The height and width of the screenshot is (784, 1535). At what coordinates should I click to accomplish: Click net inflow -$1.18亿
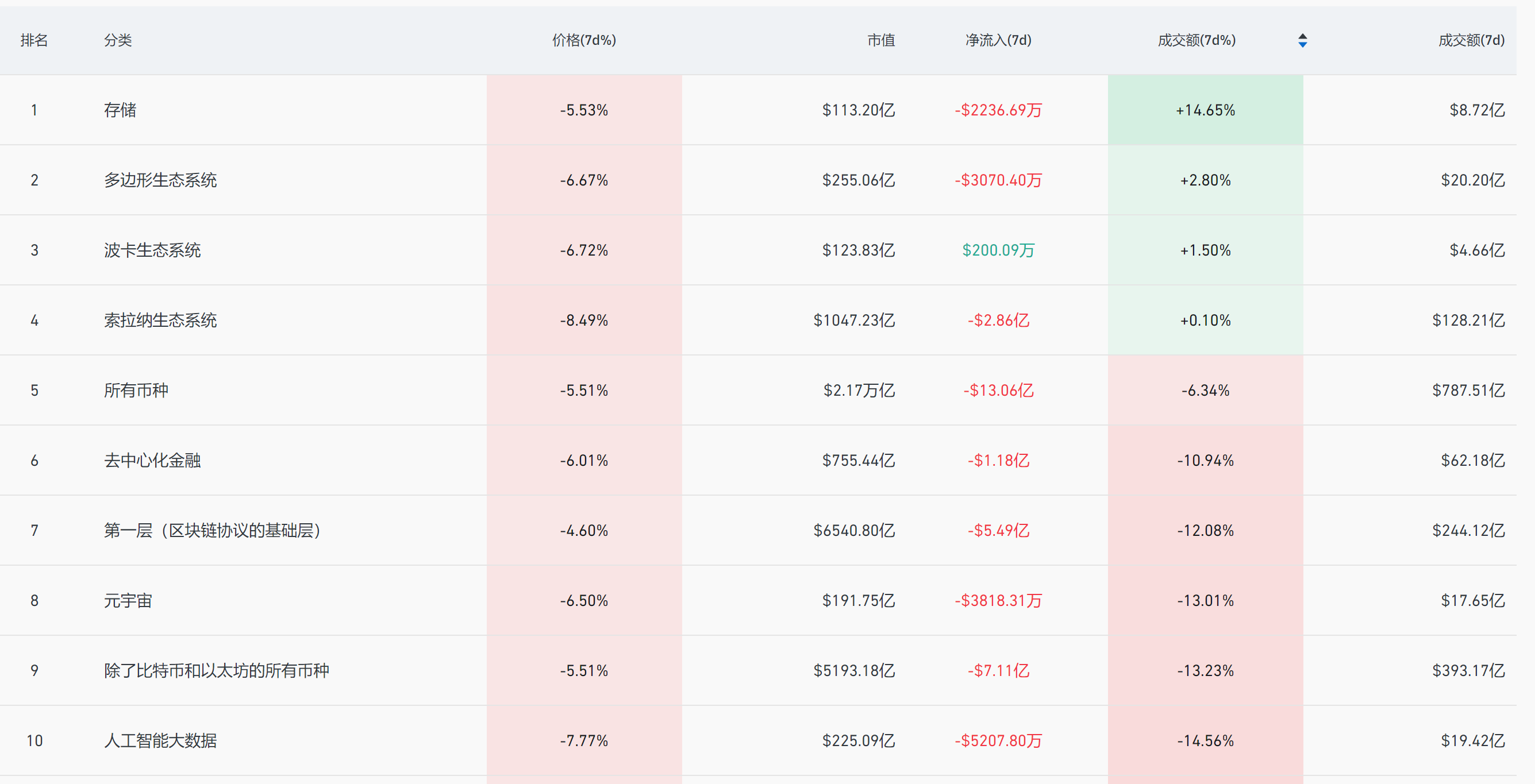pos(999,461)
